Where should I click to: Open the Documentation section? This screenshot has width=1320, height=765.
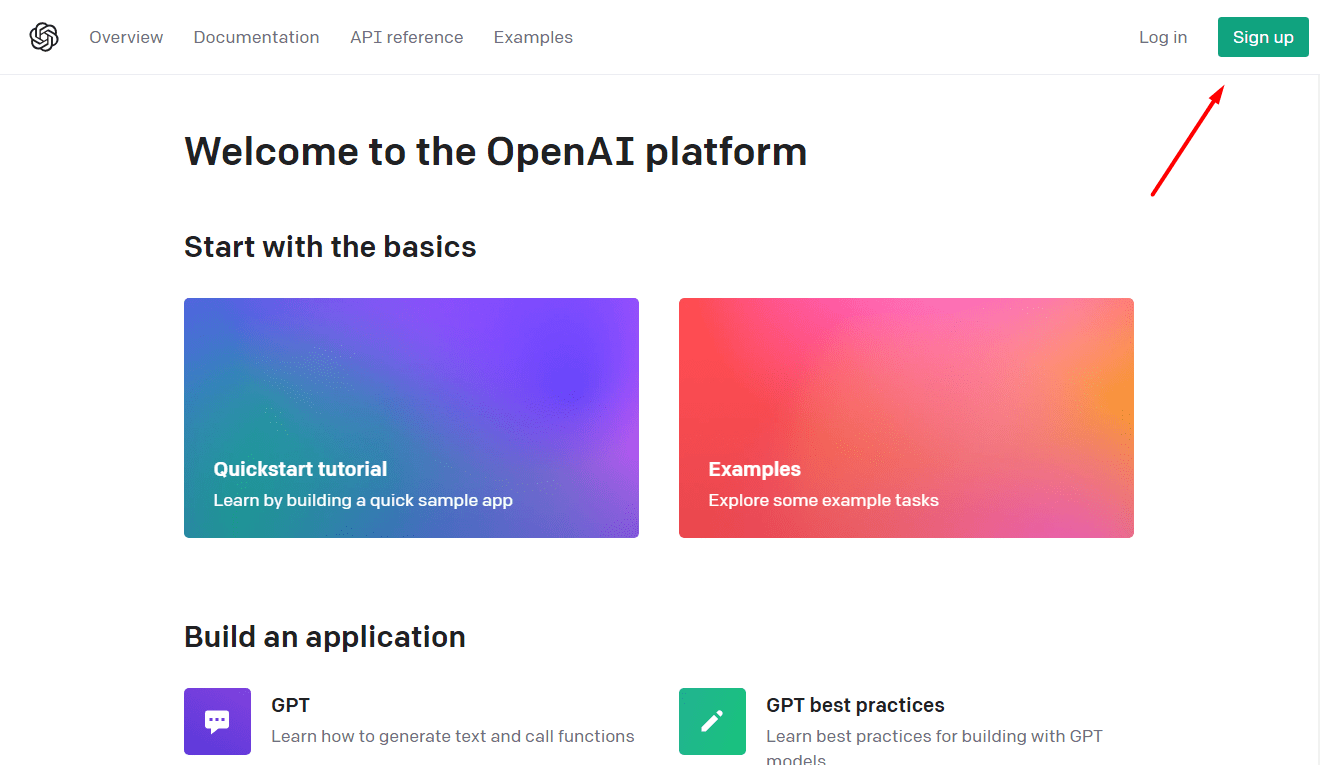256,37
